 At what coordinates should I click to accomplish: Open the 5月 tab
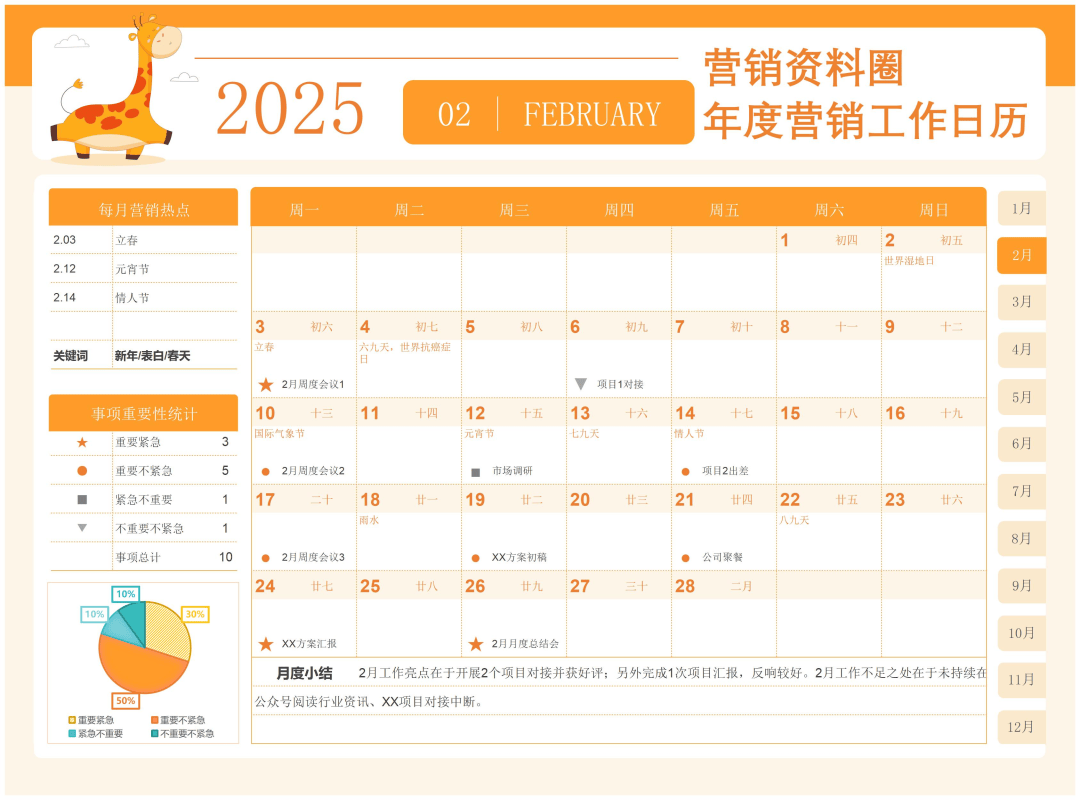[1021, 397]
